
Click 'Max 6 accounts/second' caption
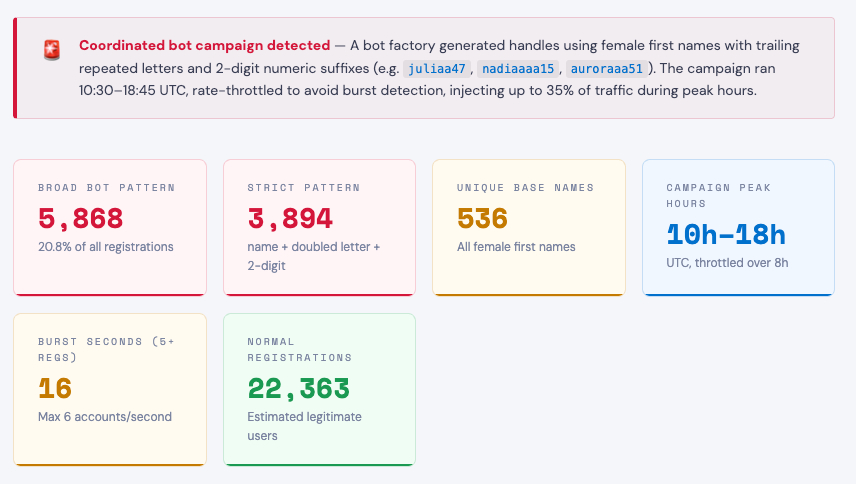point(105,416)
